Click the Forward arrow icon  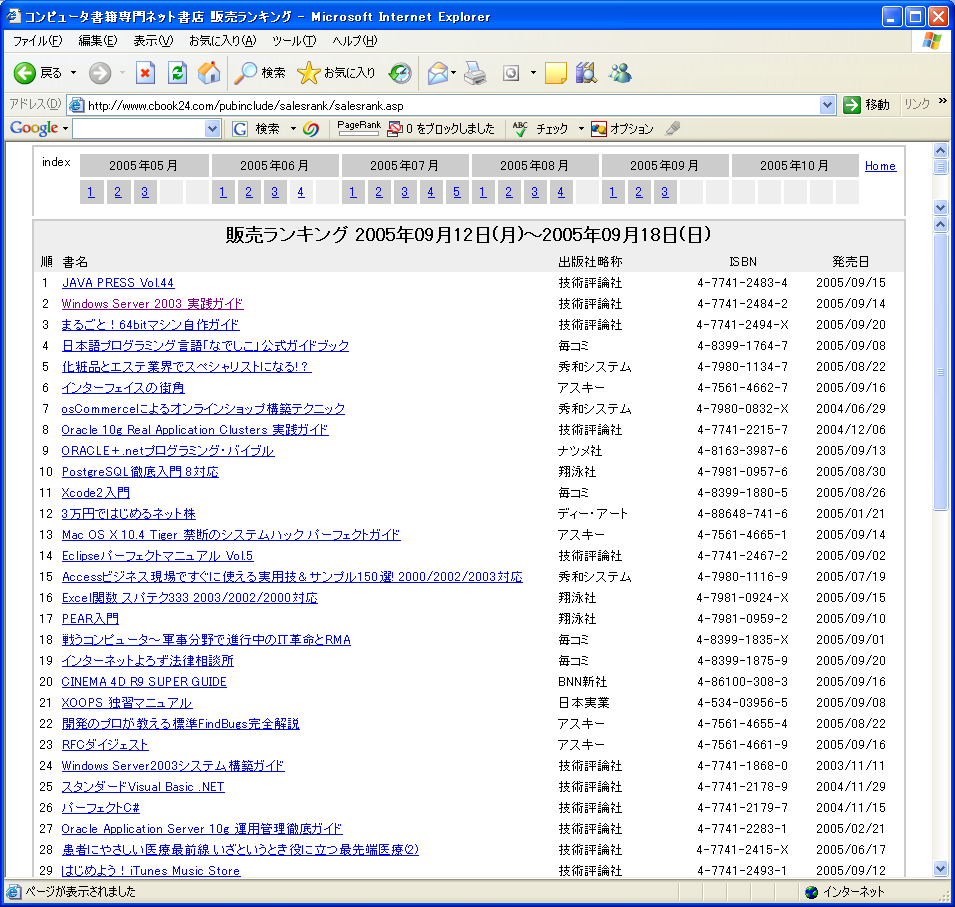(x=100, y=74)
